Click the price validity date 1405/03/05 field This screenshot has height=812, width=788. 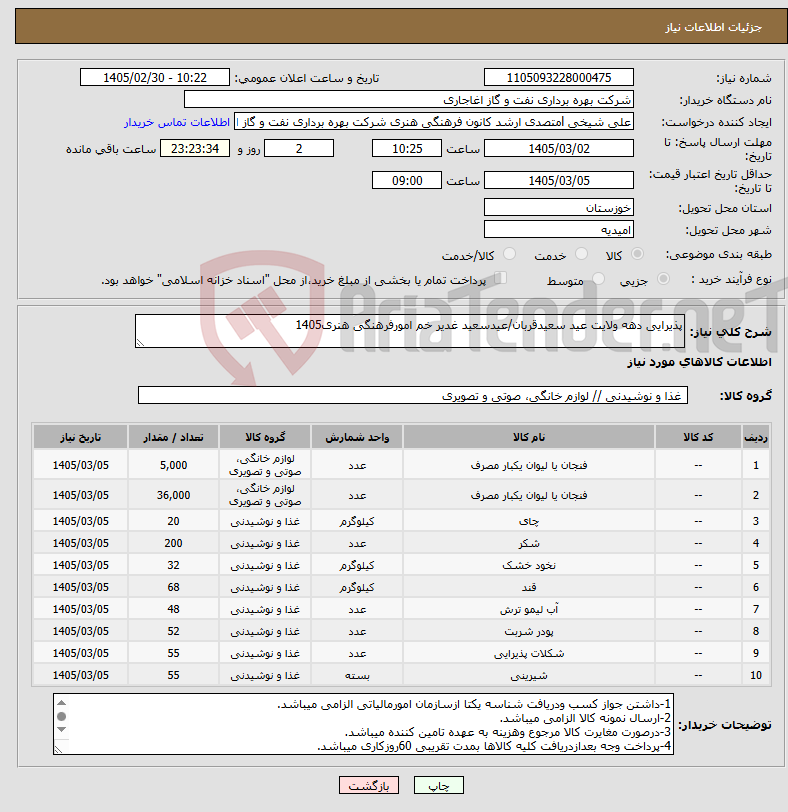pos(559,181)
